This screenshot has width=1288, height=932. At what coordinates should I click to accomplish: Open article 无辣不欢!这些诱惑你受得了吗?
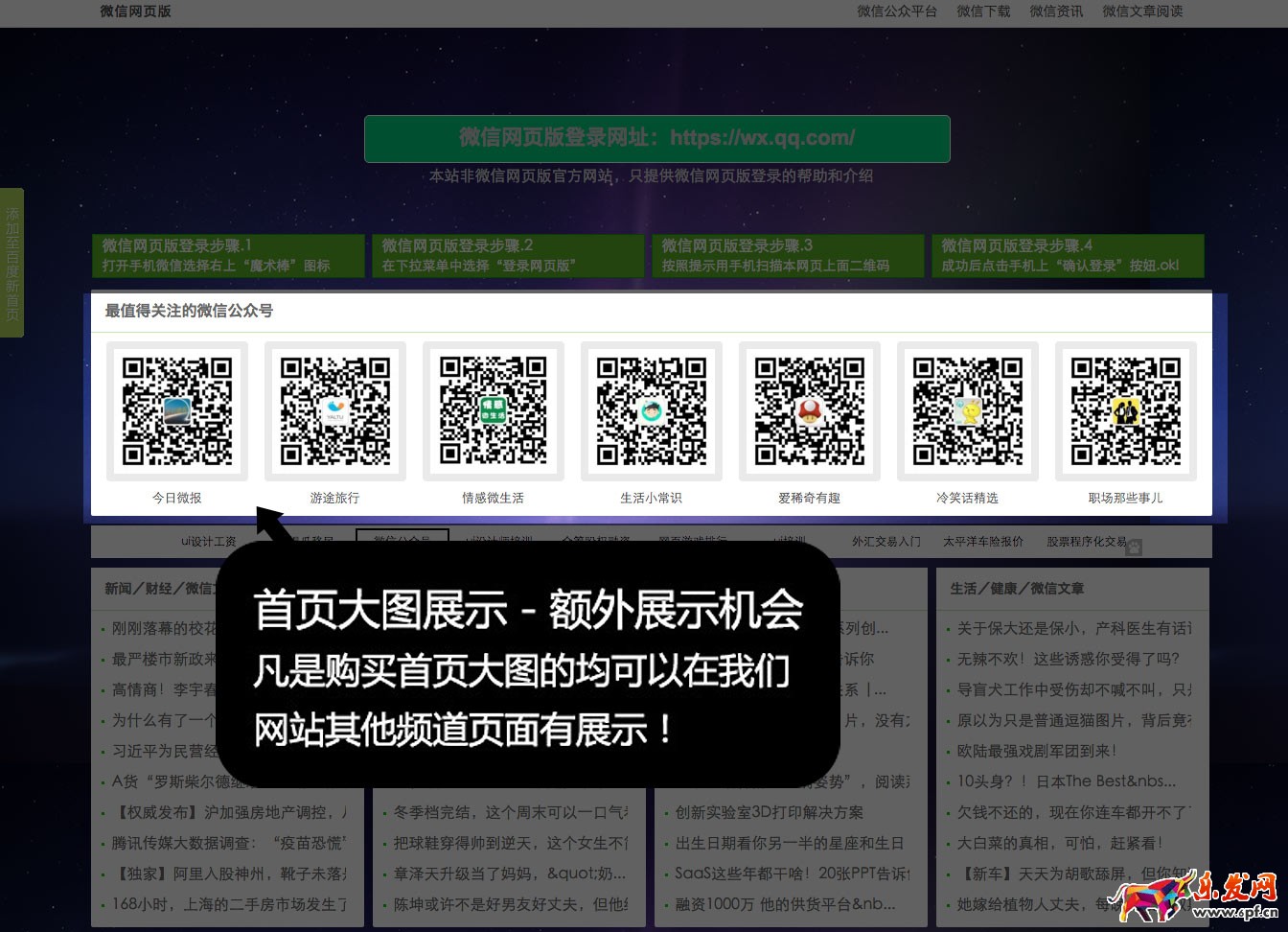[1068, 659]
